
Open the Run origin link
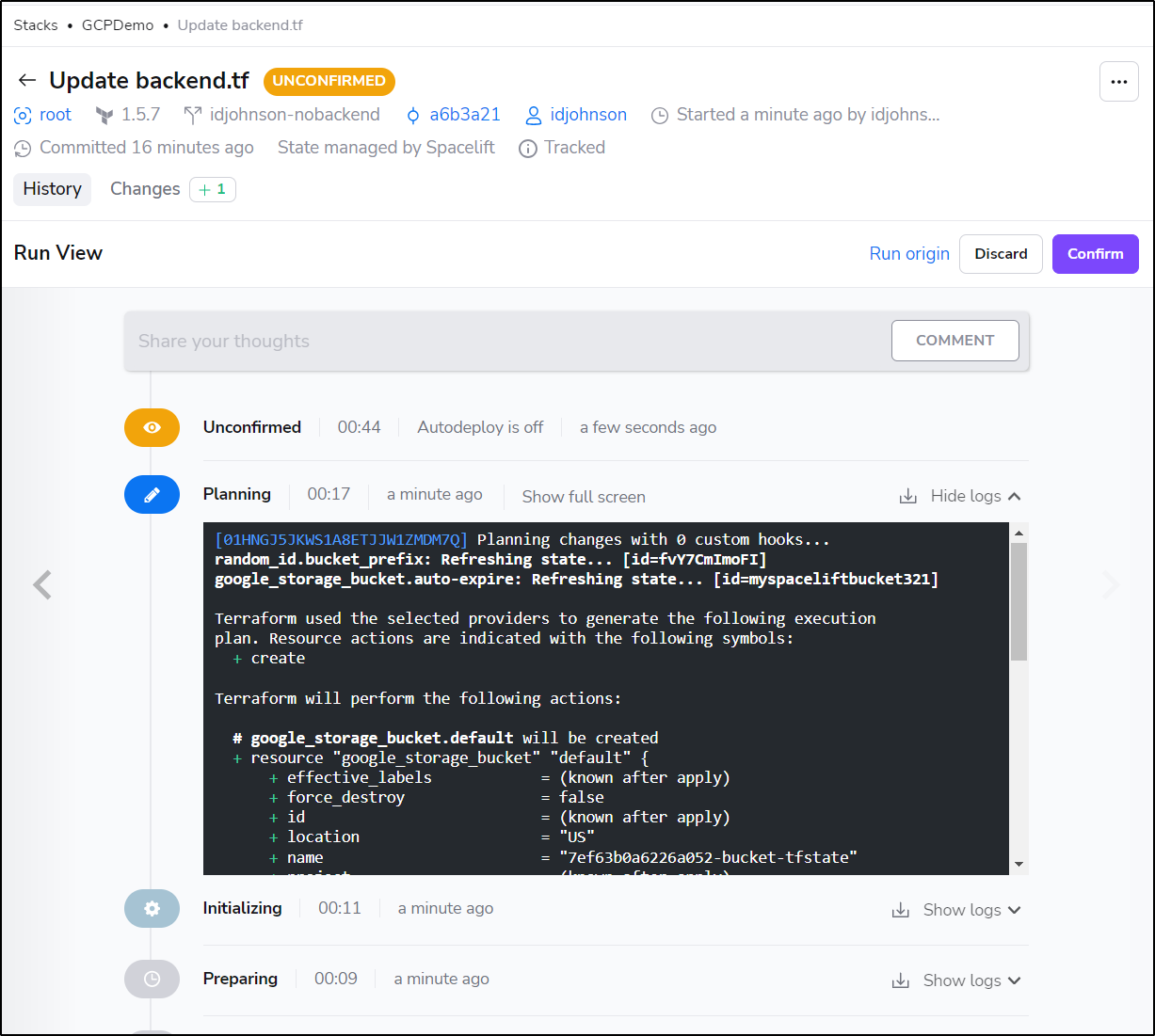tap(909, 254)
